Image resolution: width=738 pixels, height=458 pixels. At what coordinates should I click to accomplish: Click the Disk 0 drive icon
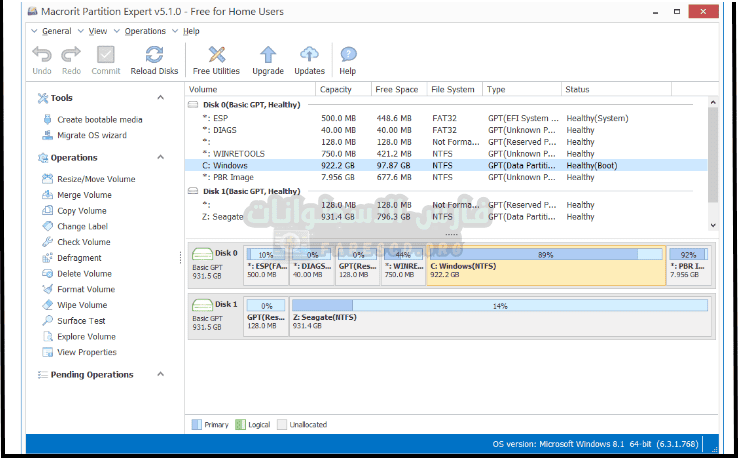(x=202, y=254)
